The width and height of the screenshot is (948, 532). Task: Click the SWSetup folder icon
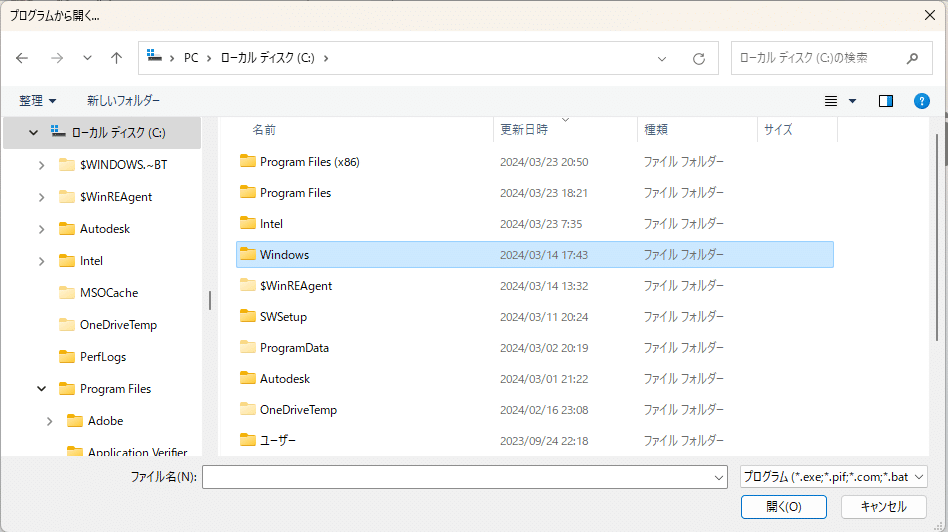pyautogui.click(x=247, y=316)
